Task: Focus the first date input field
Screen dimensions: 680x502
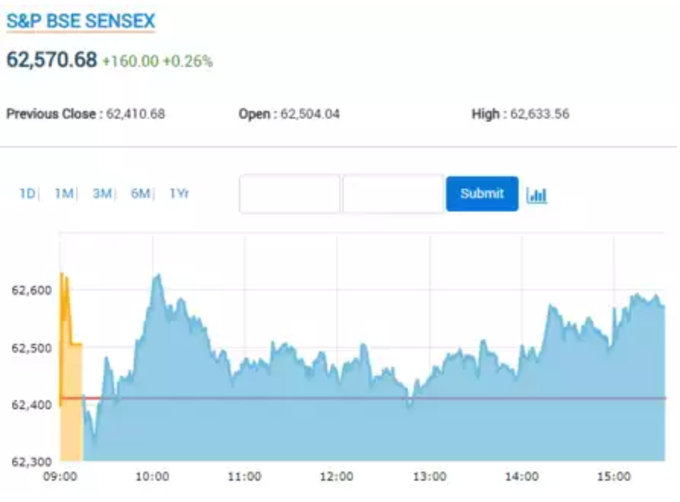Action: point(289,194)
